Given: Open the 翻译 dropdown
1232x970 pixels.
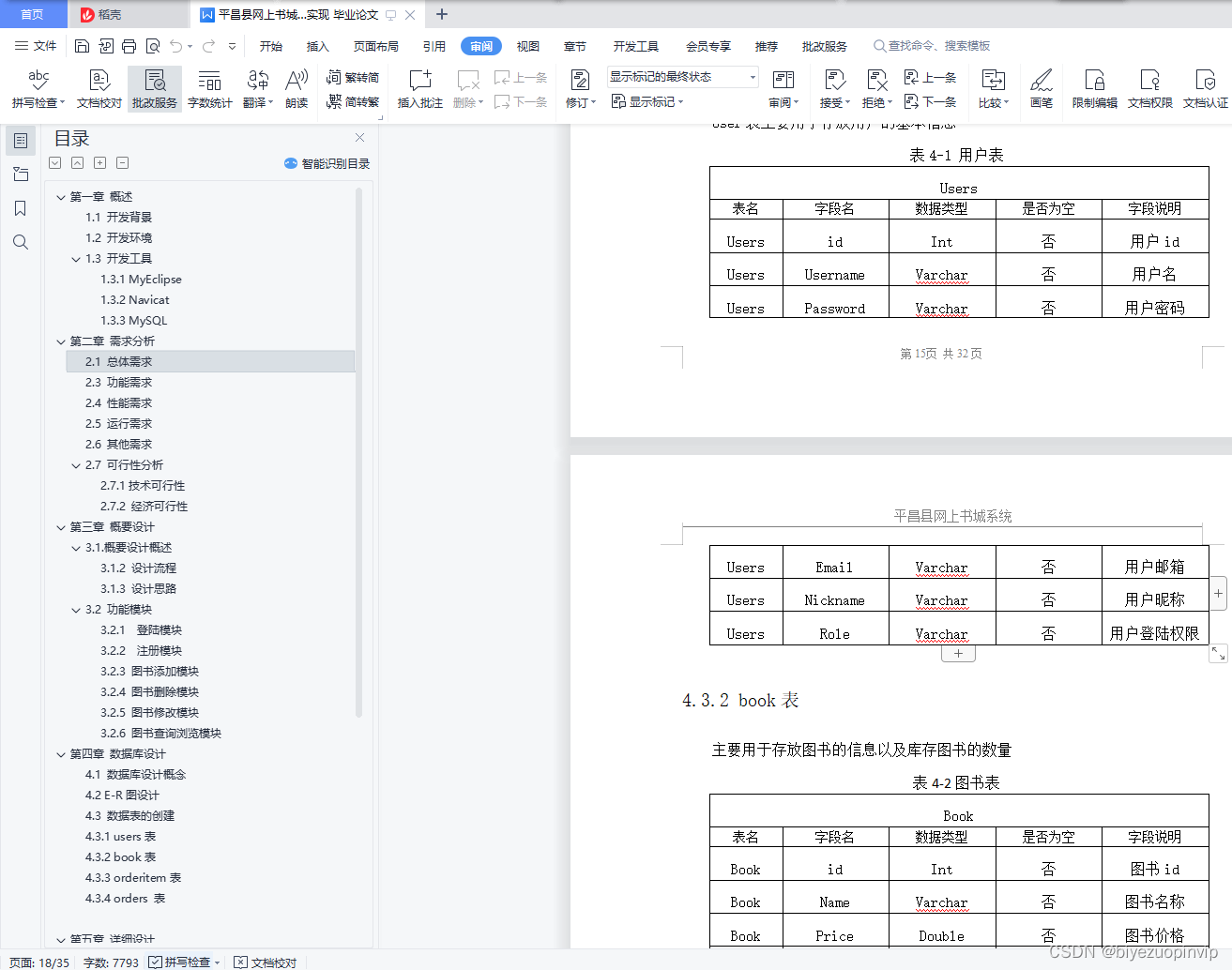Looking at the screenshot, I should point(258,103).
